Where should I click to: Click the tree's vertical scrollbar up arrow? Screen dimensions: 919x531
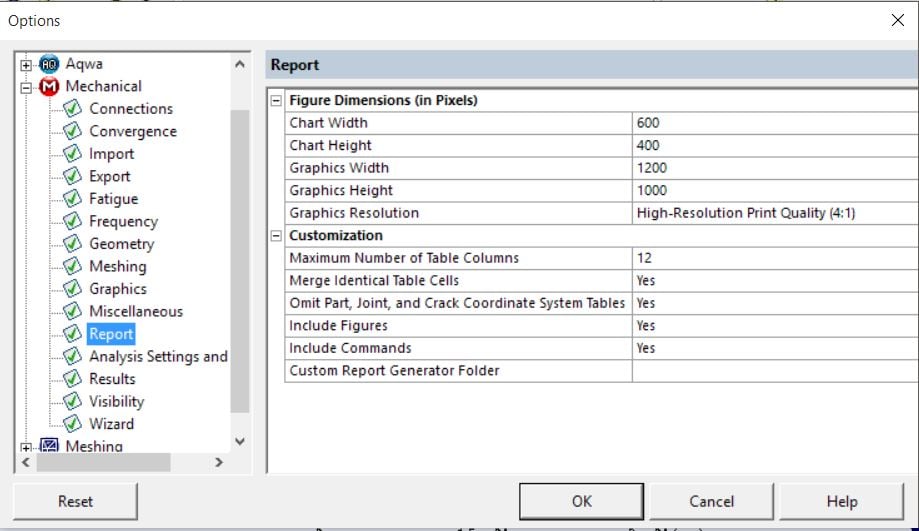240,64
